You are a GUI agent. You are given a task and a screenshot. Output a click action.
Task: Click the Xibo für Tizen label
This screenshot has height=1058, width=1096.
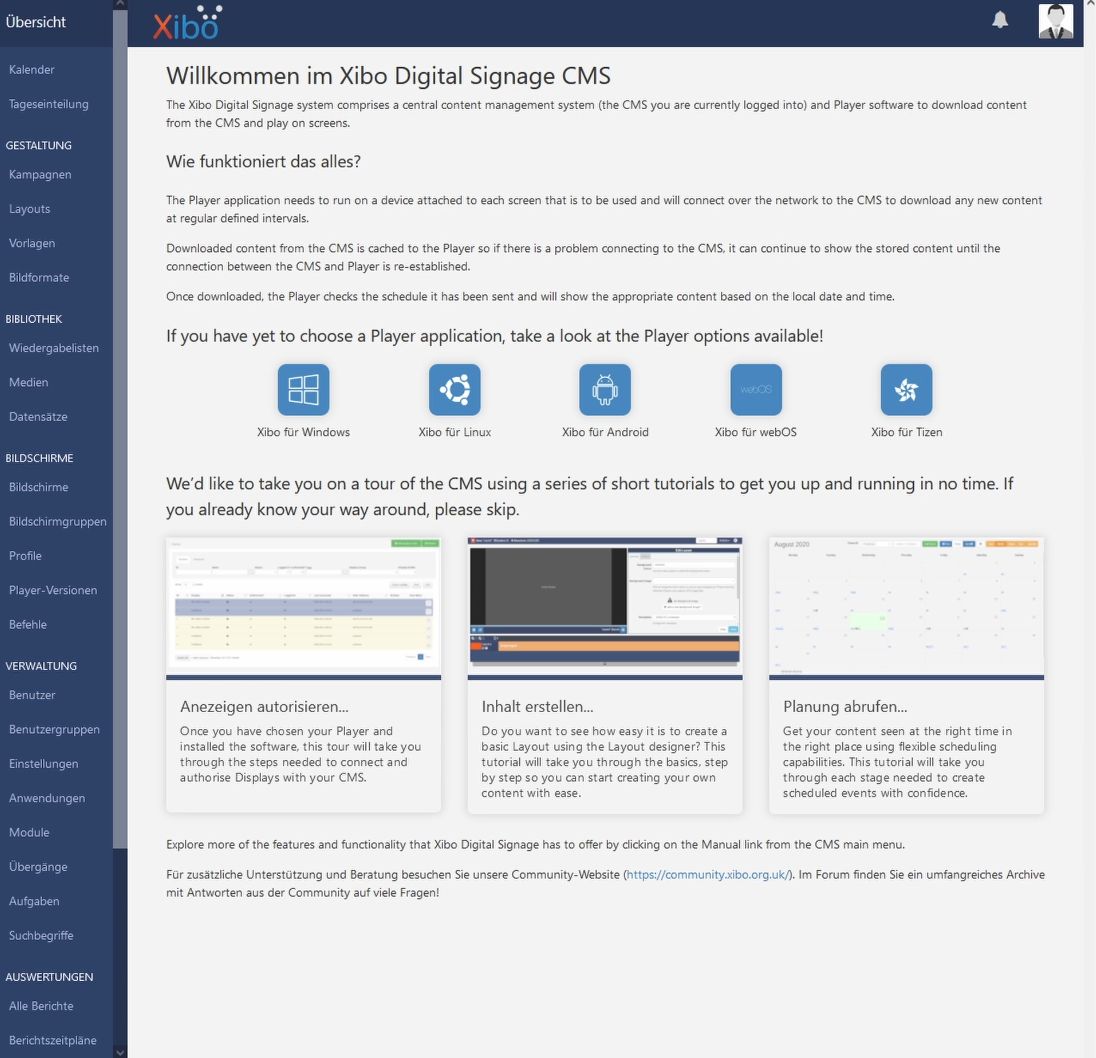point(907,432)
